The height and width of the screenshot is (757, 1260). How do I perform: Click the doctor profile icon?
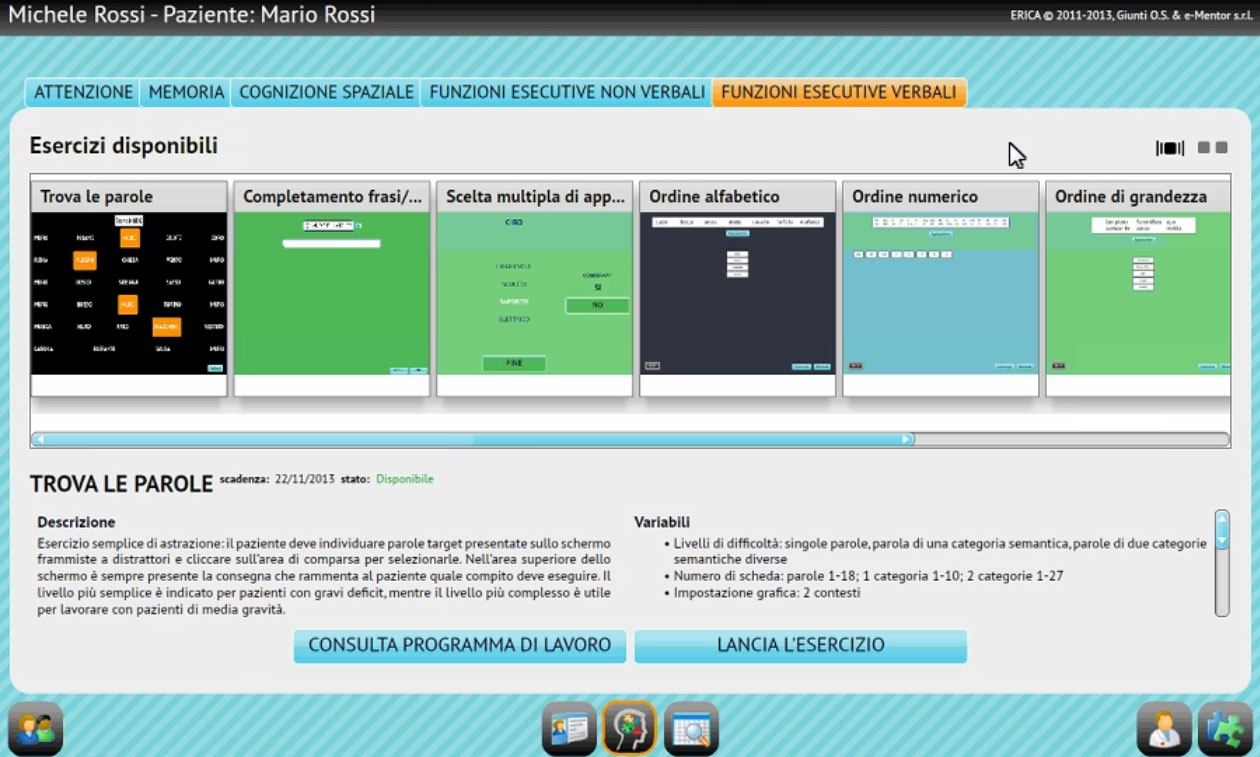coord(1164,728)
